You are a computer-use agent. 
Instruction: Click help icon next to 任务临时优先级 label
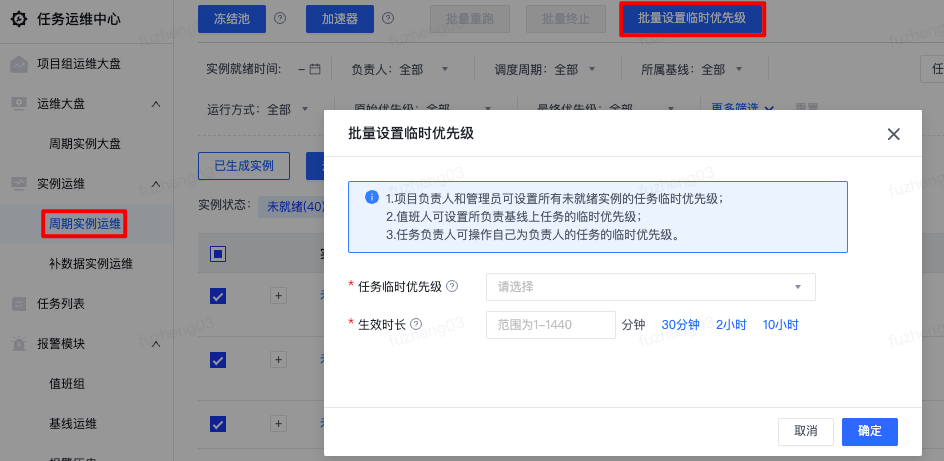pos(452,287)
